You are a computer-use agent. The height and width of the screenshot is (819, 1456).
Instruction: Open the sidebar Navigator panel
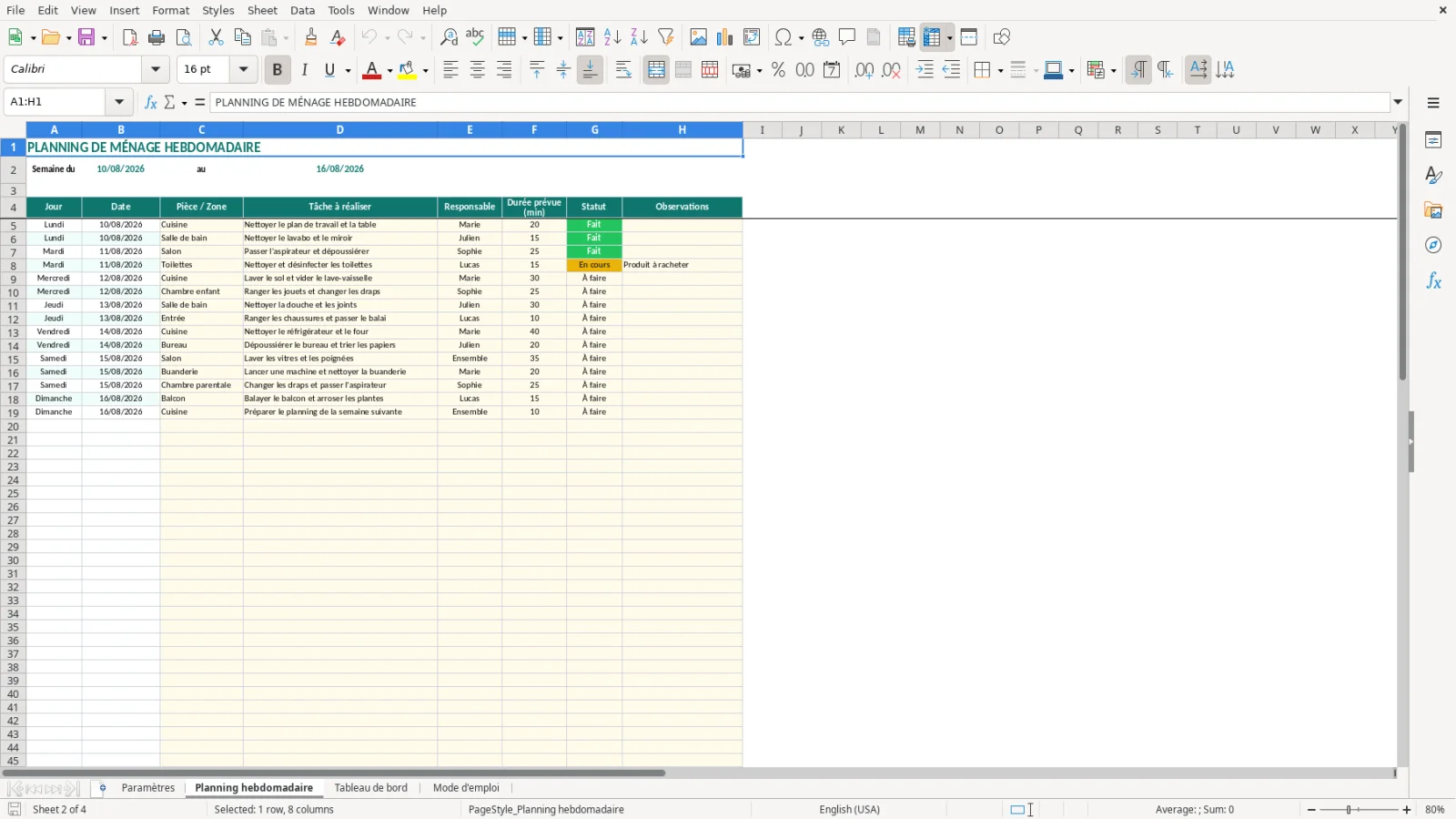[x=1433, y=245]
